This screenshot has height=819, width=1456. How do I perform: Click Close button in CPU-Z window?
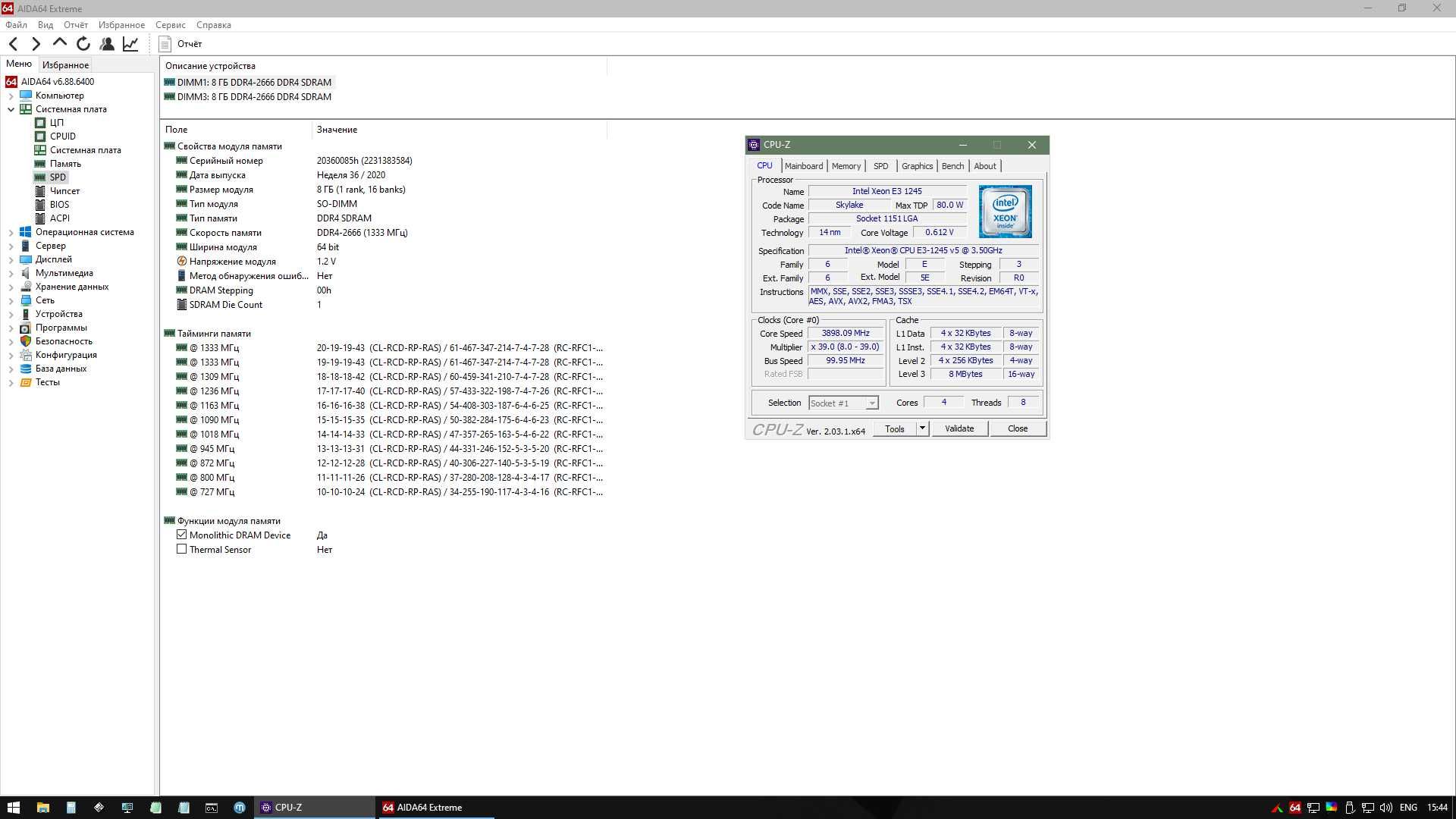[1018, 428]
